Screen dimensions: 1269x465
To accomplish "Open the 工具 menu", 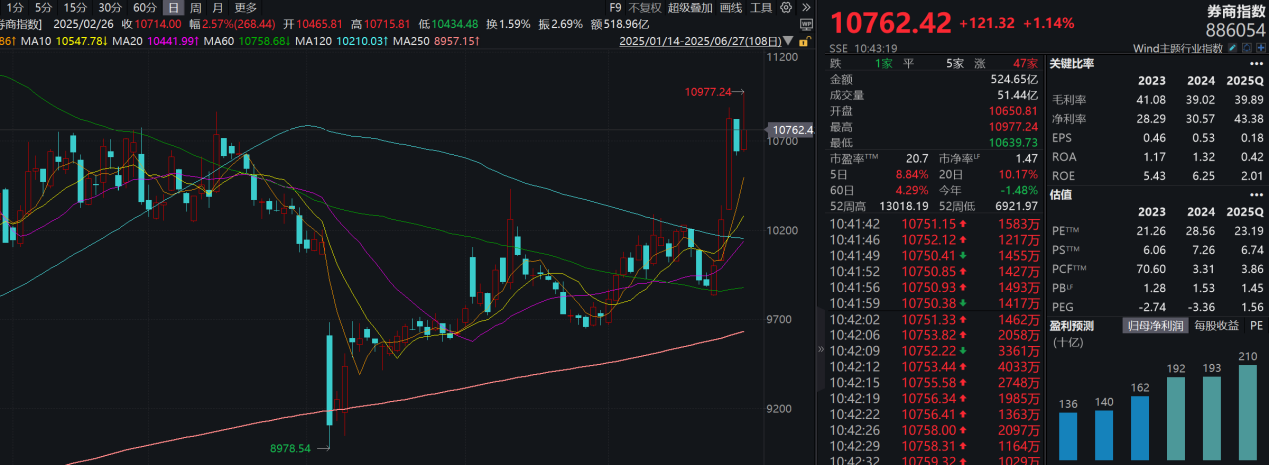I will (x=762, y=8).
